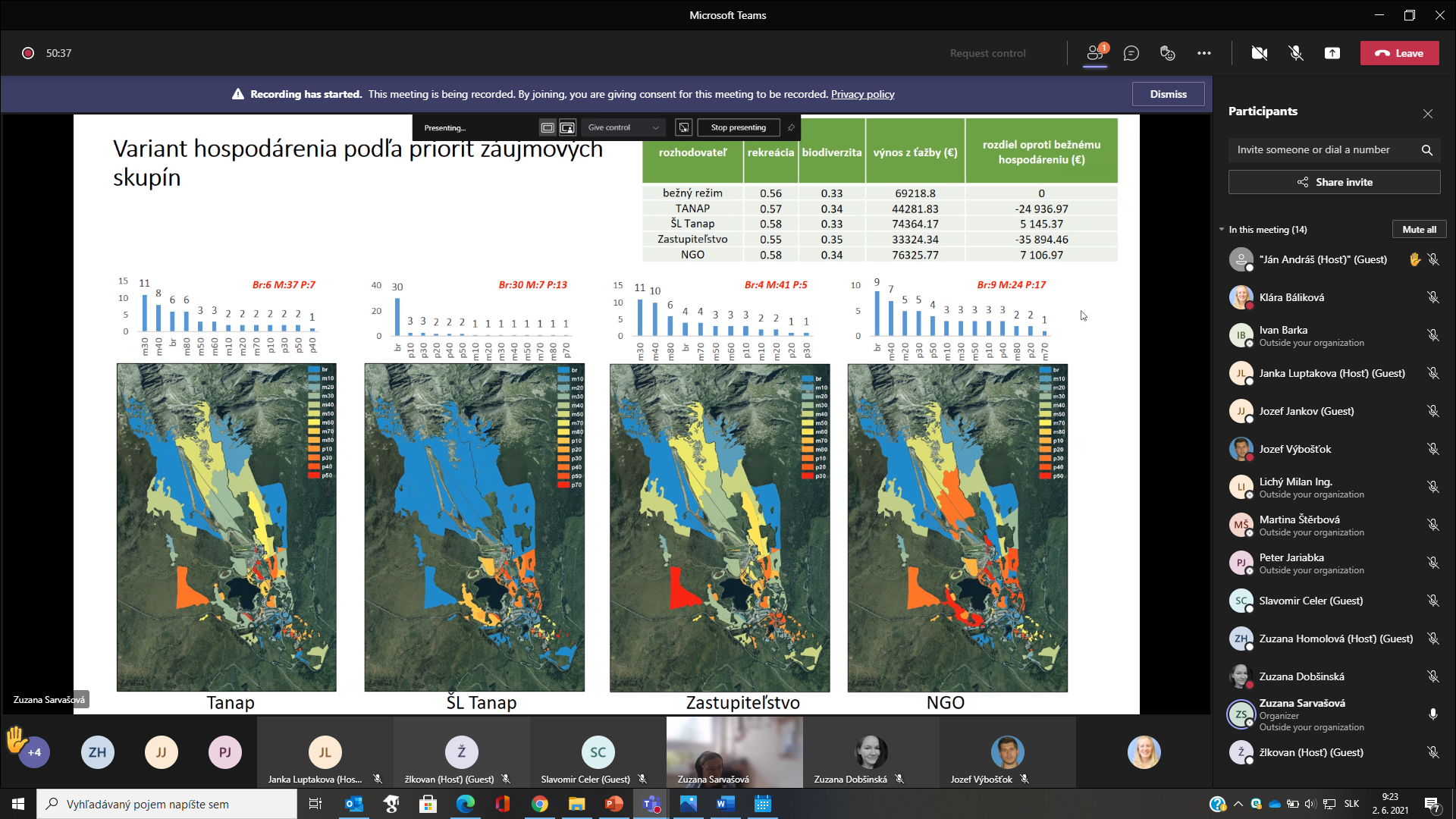Open More actions ellipsis menu
The height and width of the screenshot is (819, 1456).
[1204, 53]
